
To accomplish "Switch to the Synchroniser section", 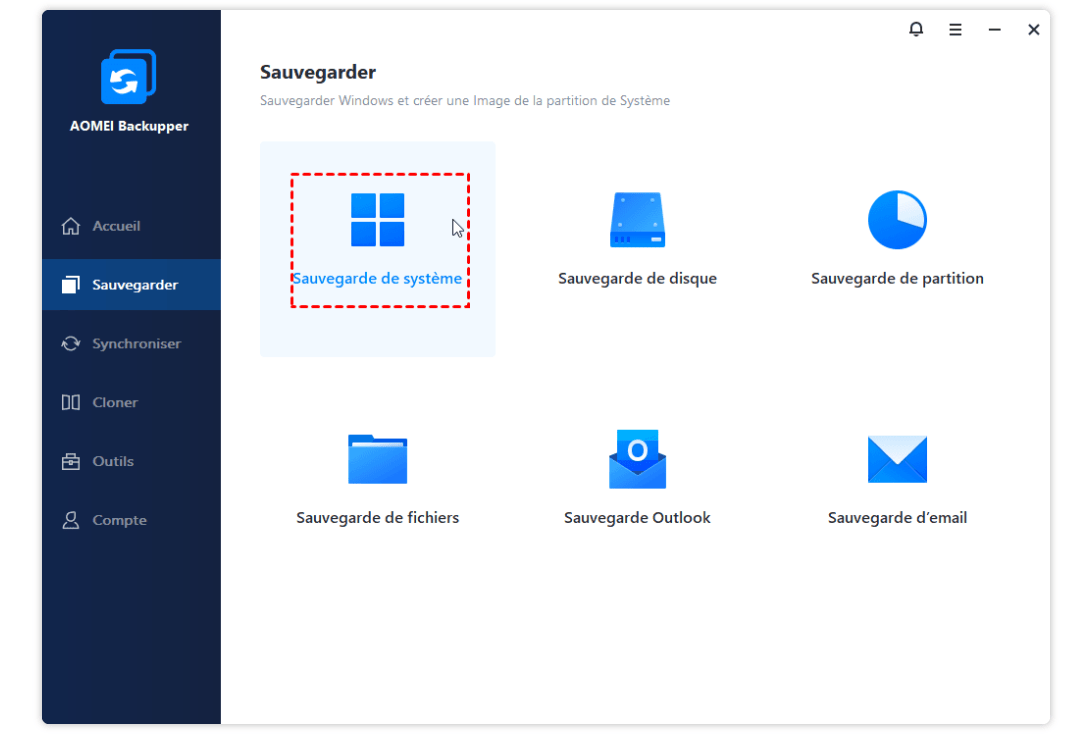I will [x=136, y=343].
